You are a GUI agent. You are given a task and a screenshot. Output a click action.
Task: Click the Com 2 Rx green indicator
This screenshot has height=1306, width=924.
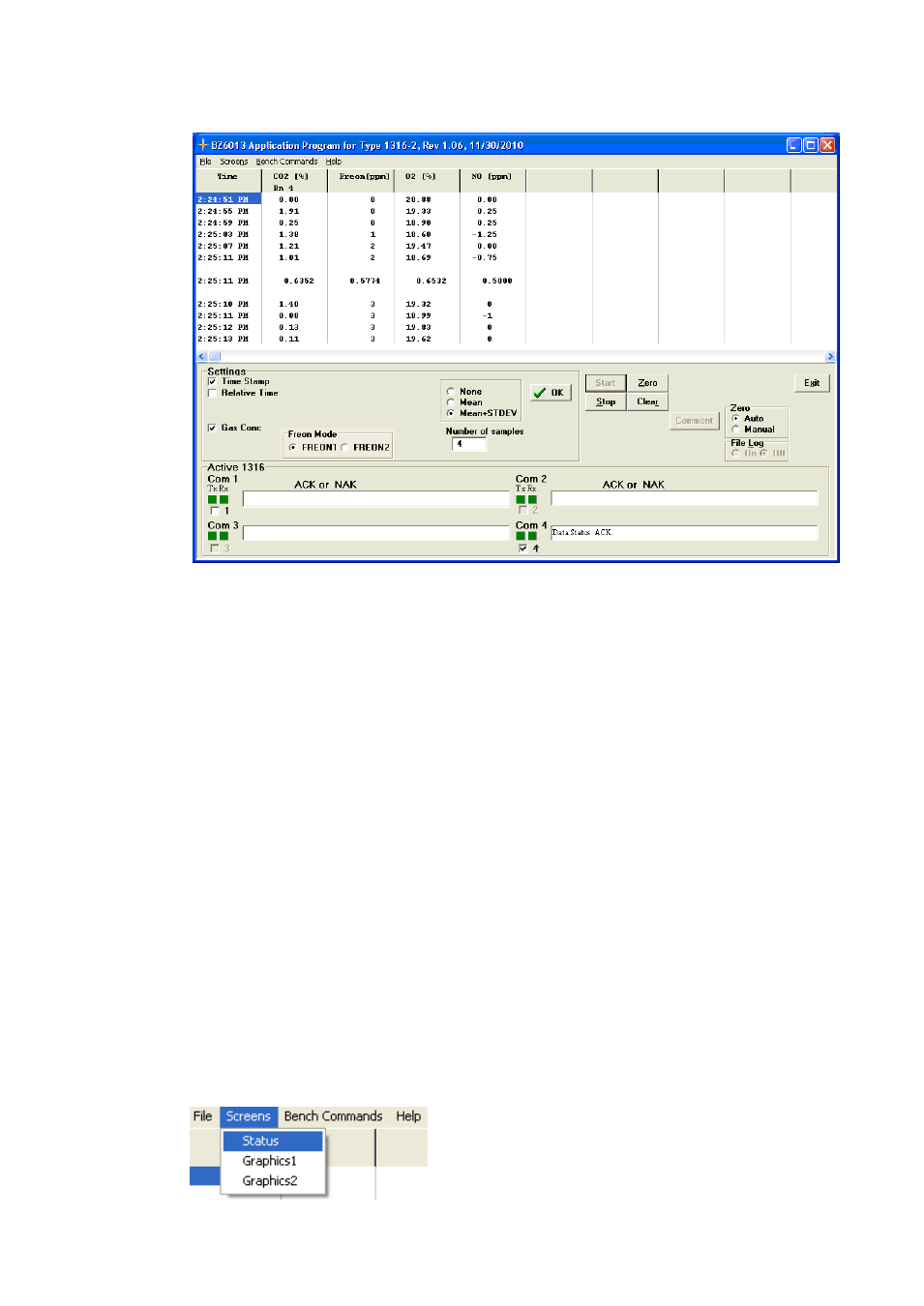(532, 499)
